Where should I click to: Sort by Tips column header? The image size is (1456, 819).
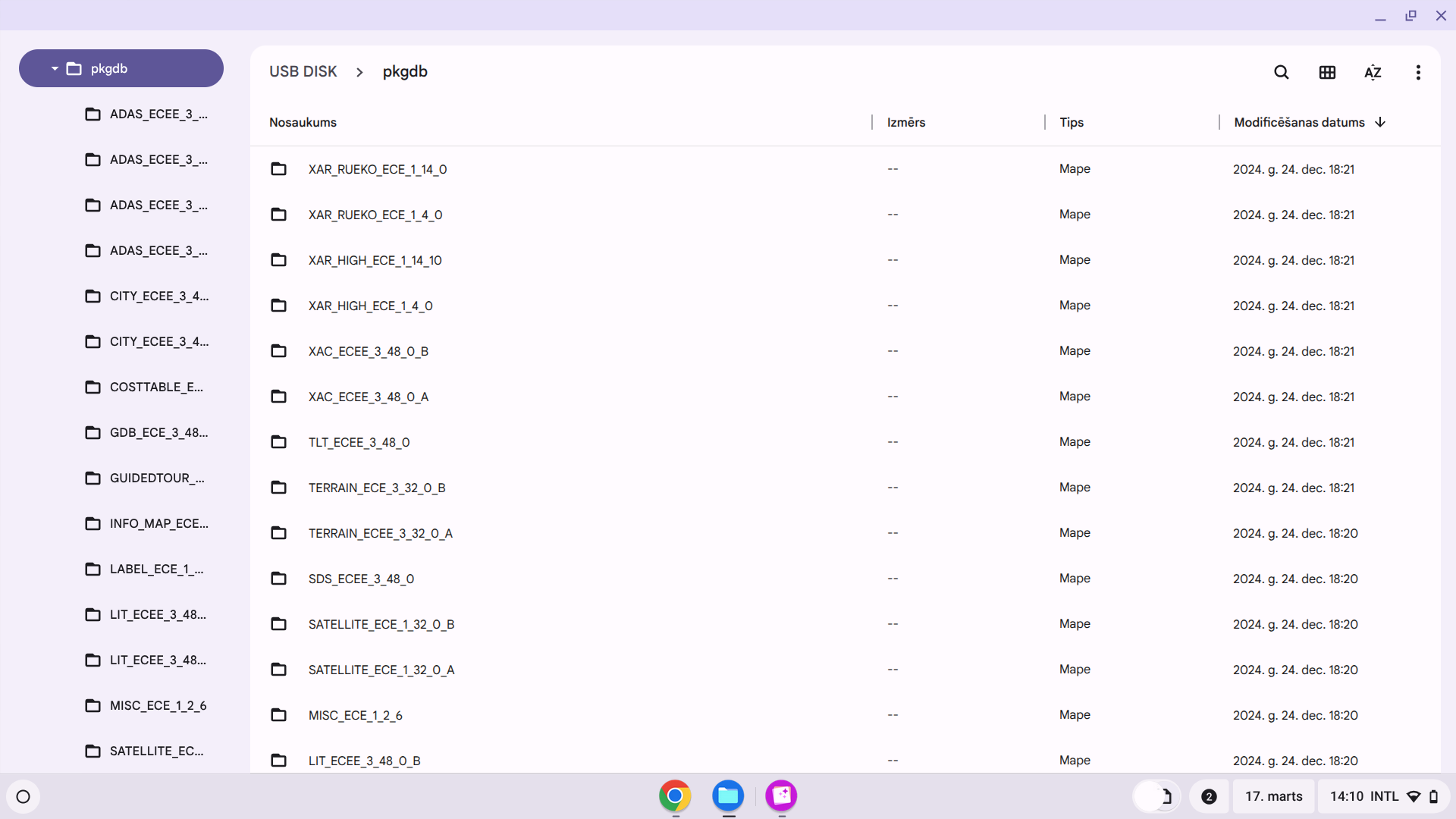(1071, 122)
